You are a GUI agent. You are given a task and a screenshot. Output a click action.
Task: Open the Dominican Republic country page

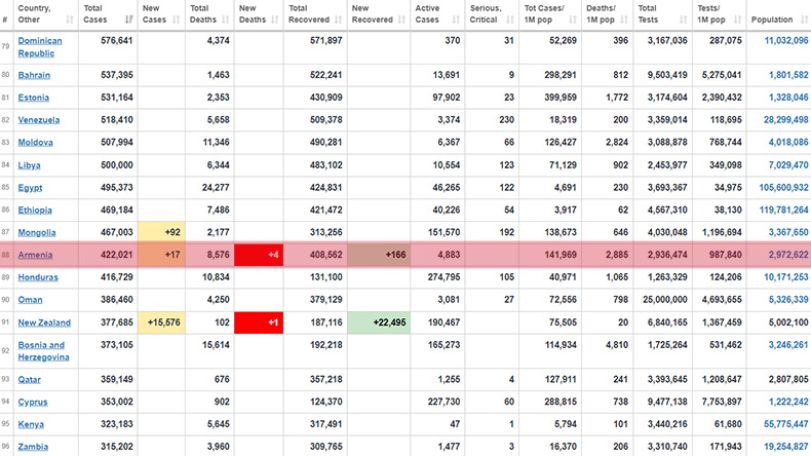coord(40,47)
